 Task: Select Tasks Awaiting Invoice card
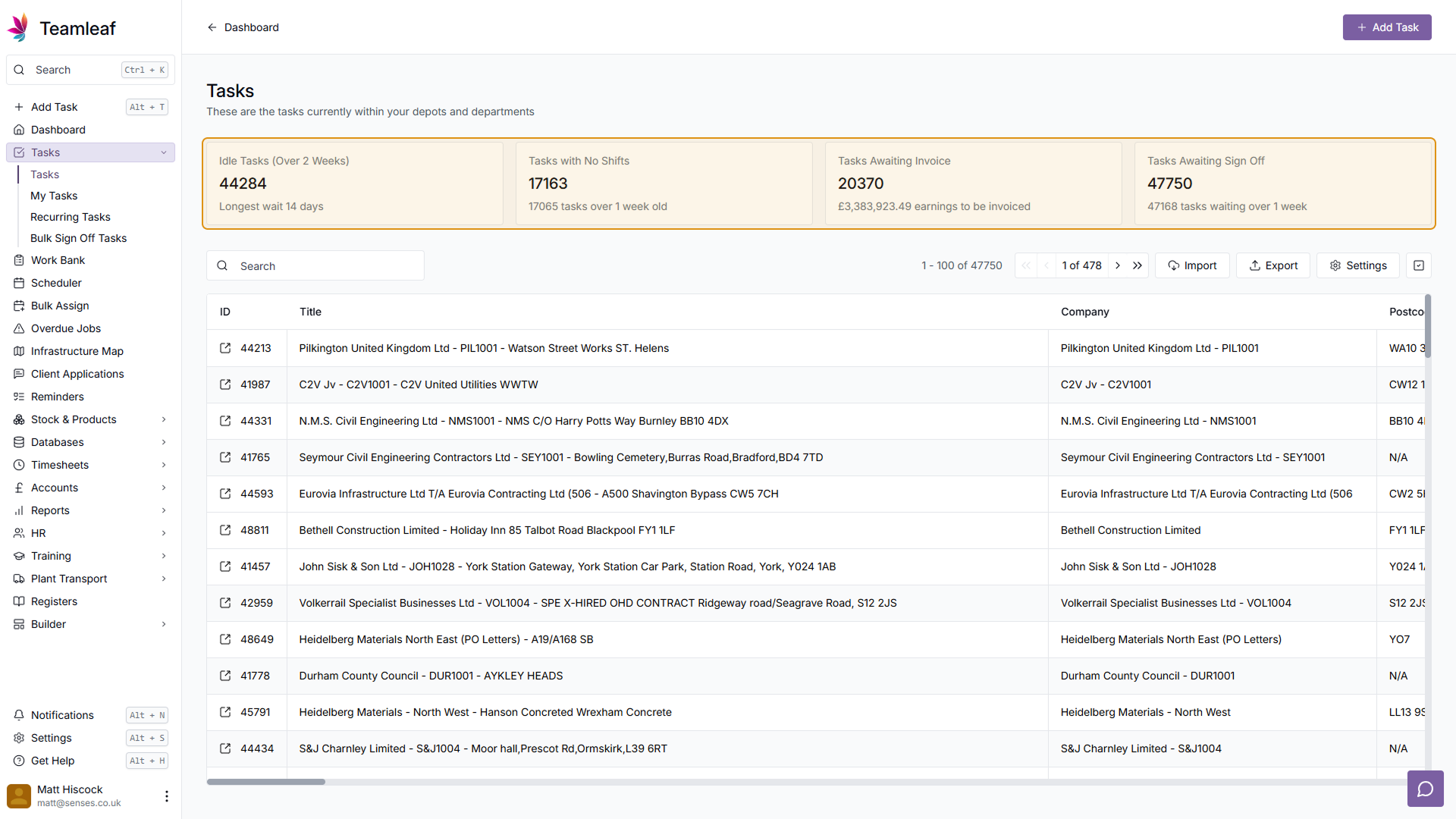click(x=974, y=184)
